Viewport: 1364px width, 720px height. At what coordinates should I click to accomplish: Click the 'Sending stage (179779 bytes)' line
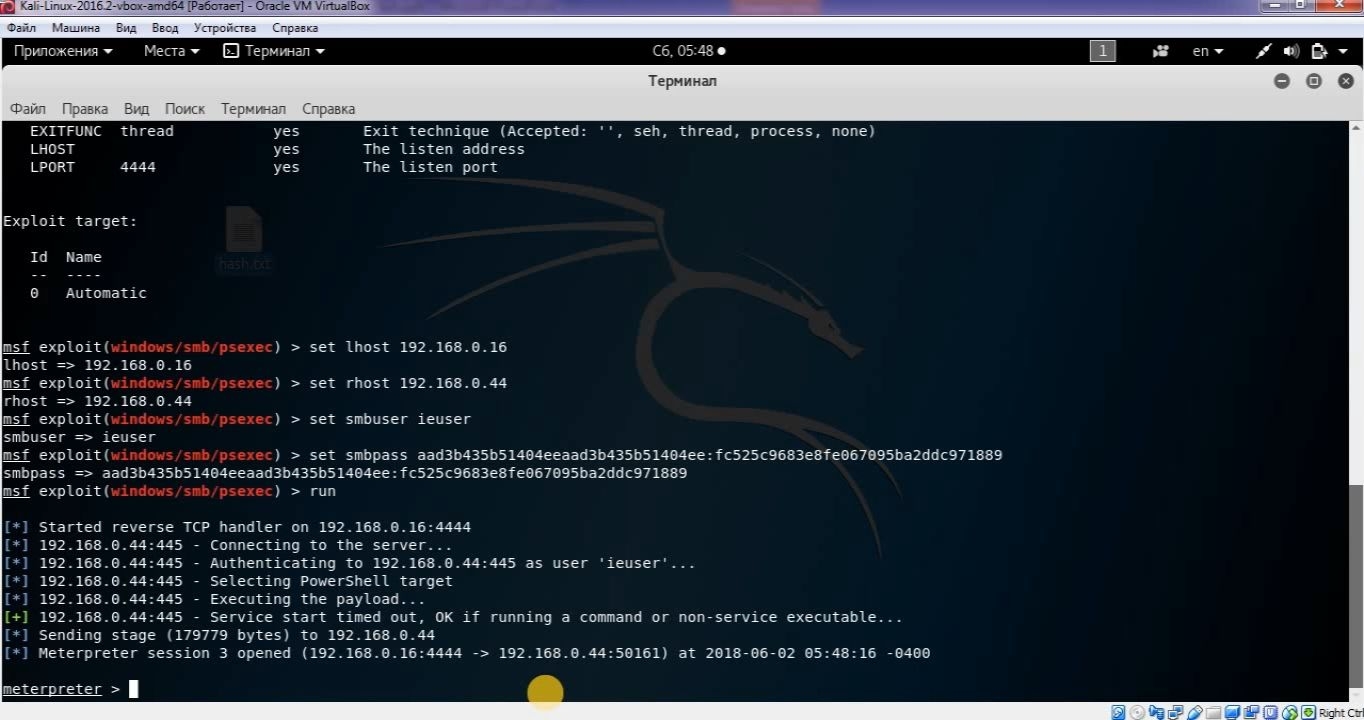(219, 635)
